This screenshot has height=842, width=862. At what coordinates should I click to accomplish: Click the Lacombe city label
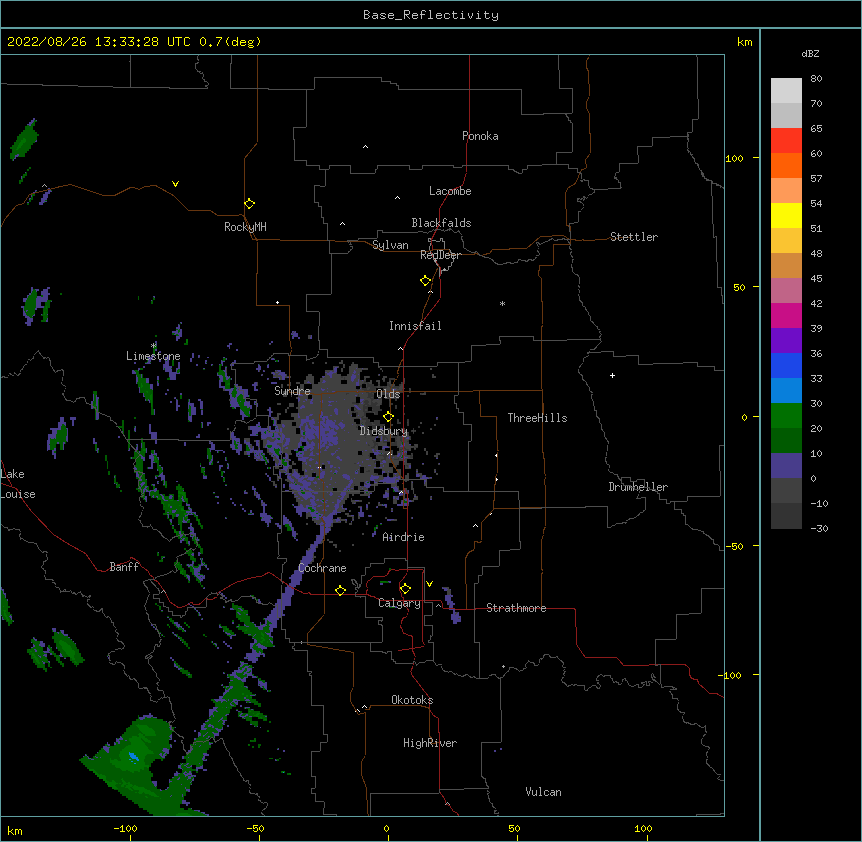tap(450, 191)
